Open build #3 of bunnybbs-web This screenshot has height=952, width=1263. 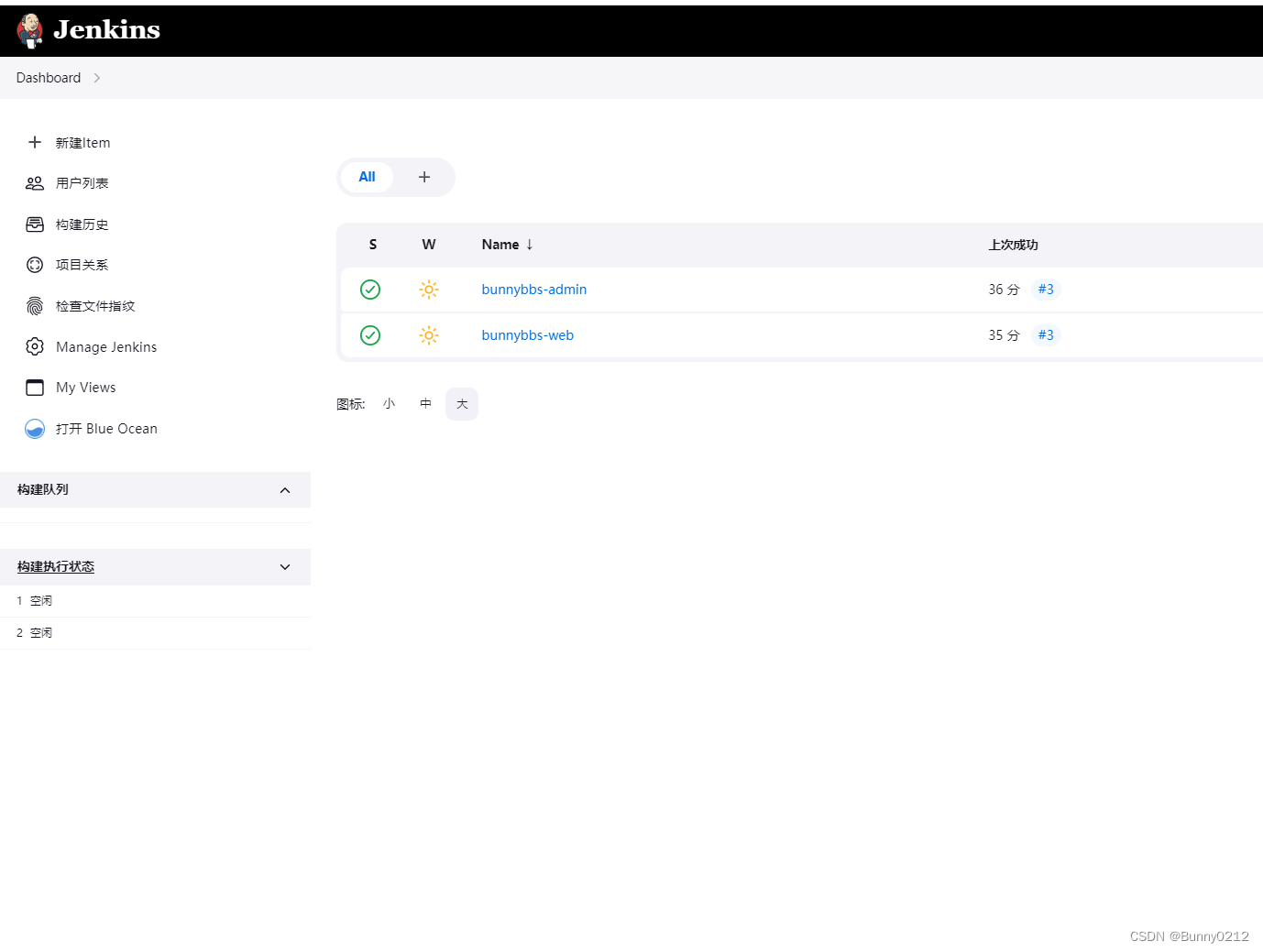1046,335
